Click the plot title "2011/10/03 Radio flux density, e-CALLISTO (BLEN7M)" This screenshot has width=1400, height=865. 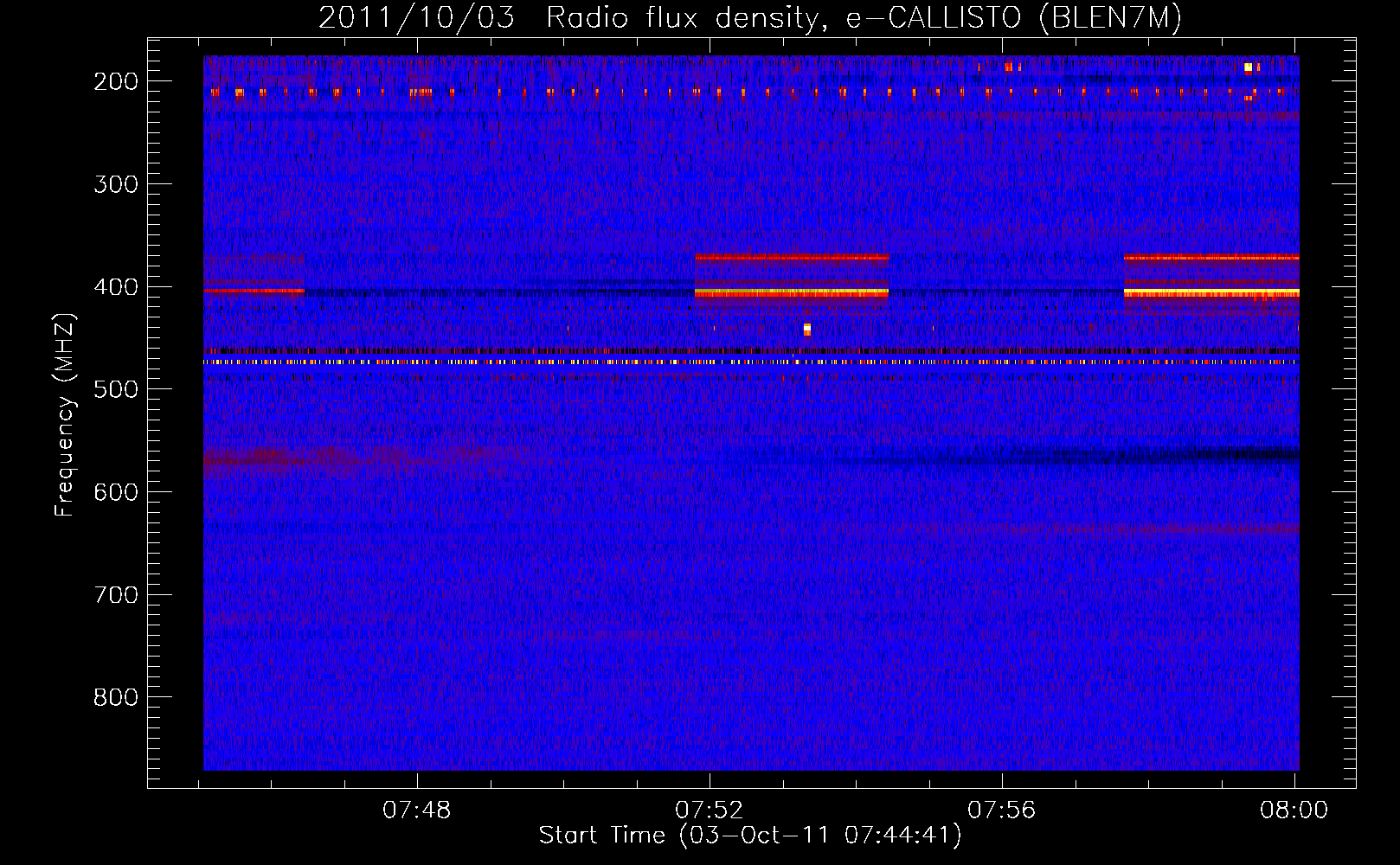(x=749, y=18)
